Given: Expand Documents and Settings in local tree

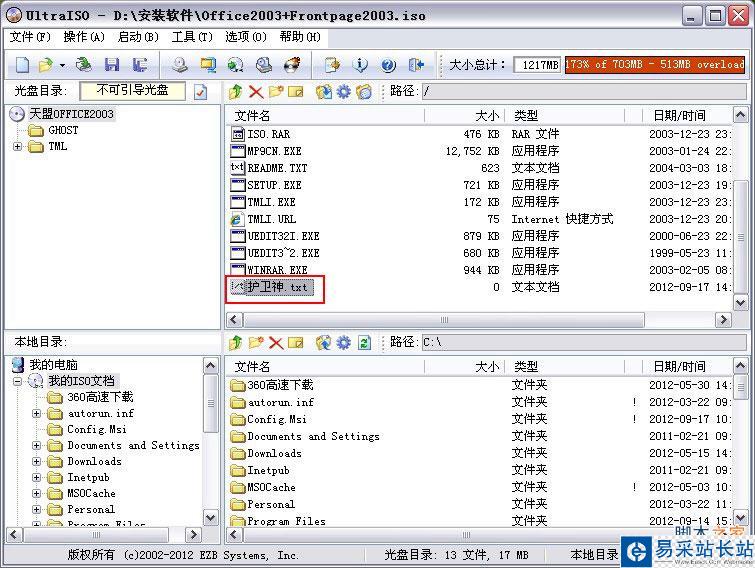Looking at the screenshot, I should (37, 445).
